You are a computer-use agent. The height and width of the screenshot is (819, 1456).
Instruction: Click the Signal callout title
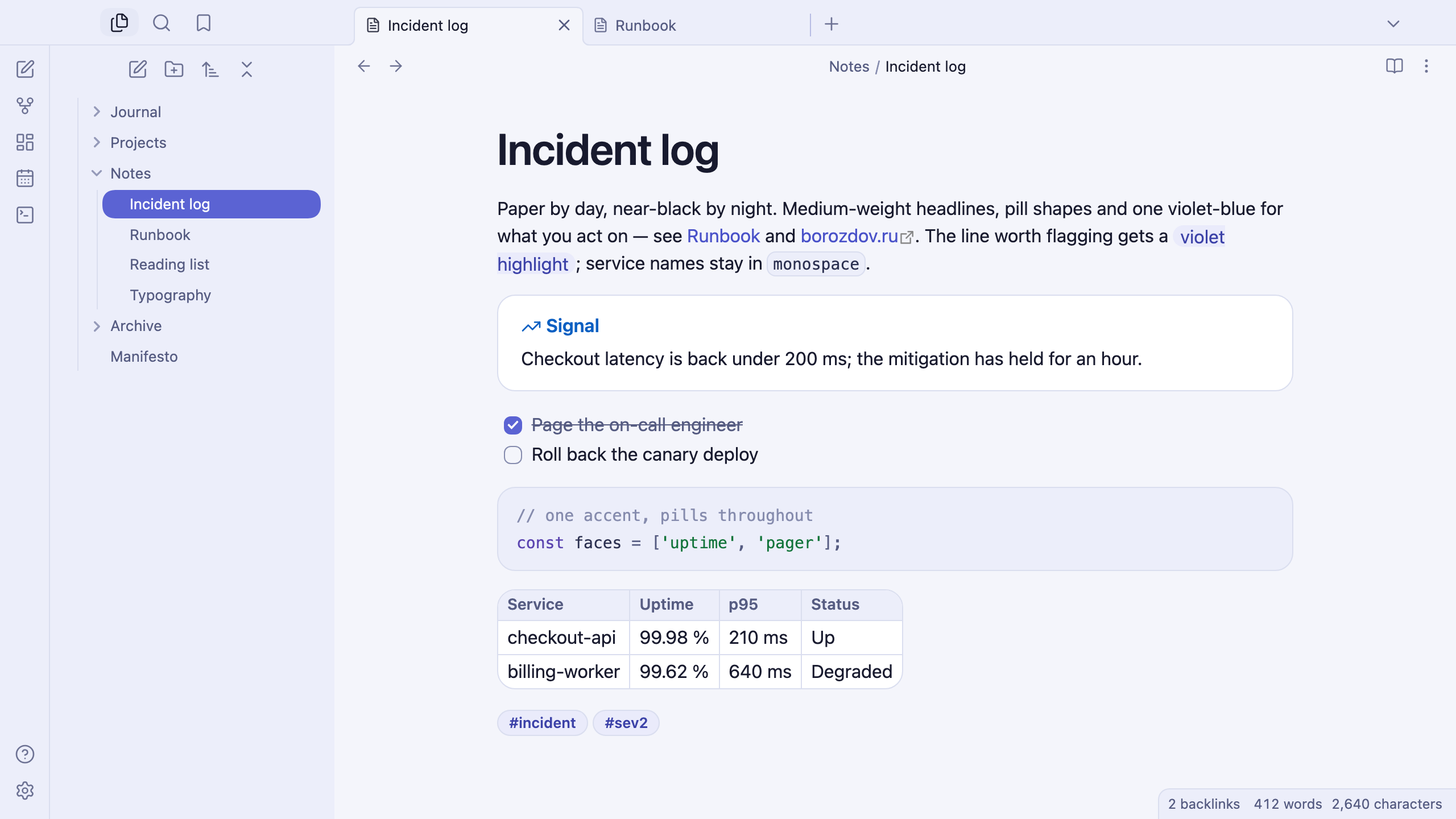[572, 326]
